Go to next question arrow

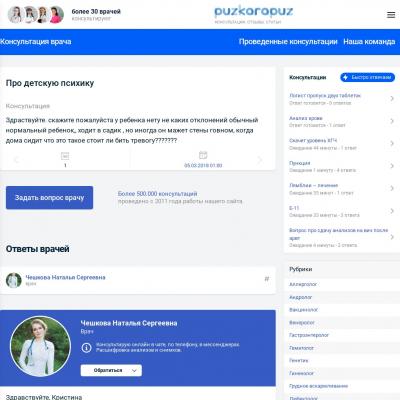pos(260,160)
